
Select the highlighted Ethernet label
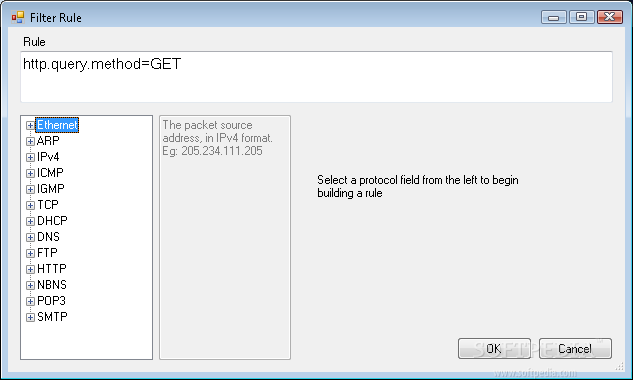coord(57,125)
